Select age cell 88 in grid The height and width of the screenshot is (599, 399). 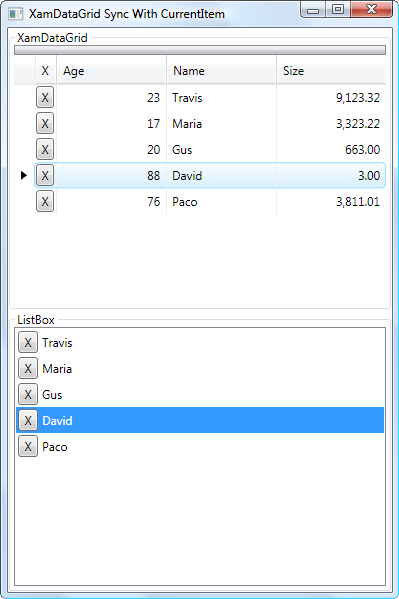click(x=111, y=175)
